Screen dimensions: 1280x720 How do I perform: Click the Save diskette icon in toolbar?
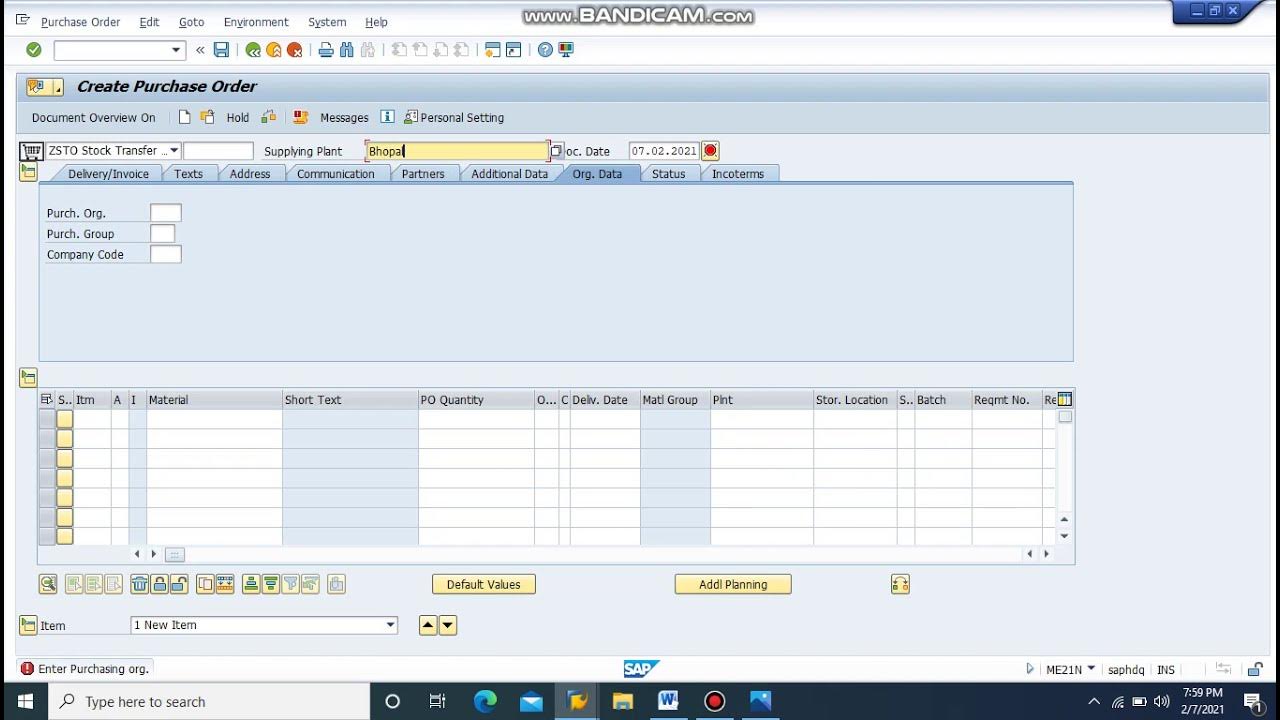pos(222,50)
